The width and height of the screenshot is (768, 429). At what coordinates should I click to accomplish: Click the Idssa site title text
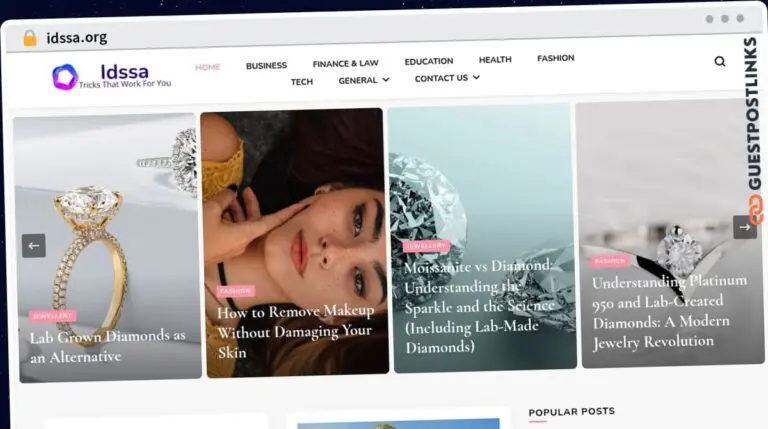pyautogui.click(x=124, y=72)
